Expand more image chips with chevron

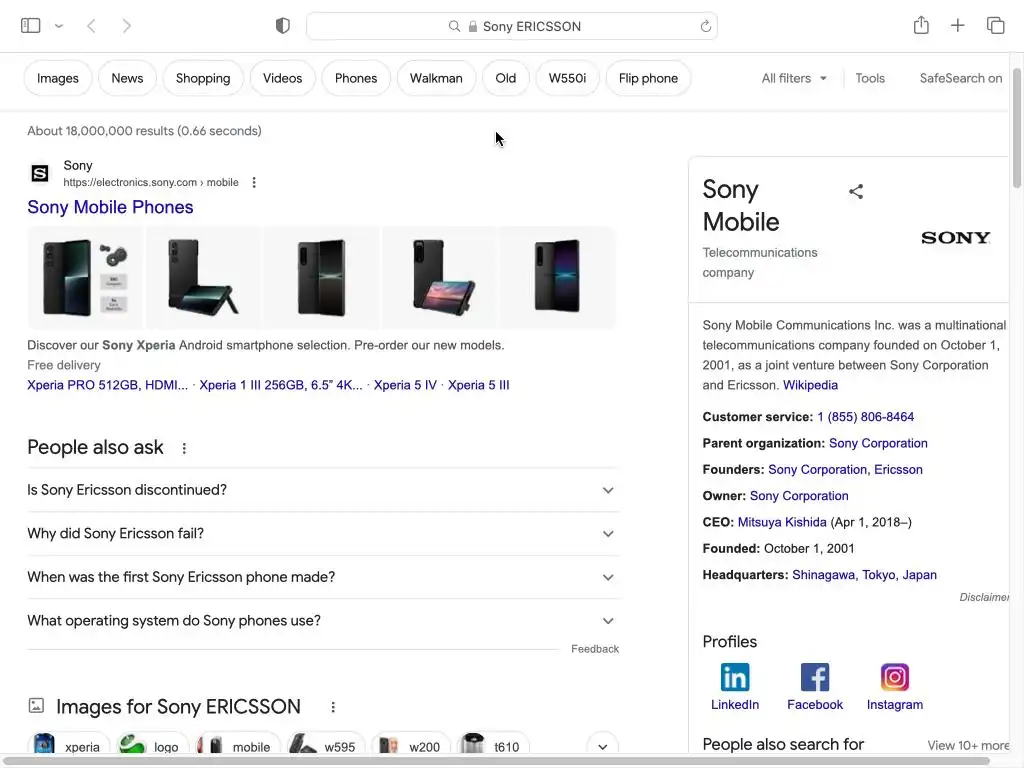pyautogui.click(x=603, y=746)
